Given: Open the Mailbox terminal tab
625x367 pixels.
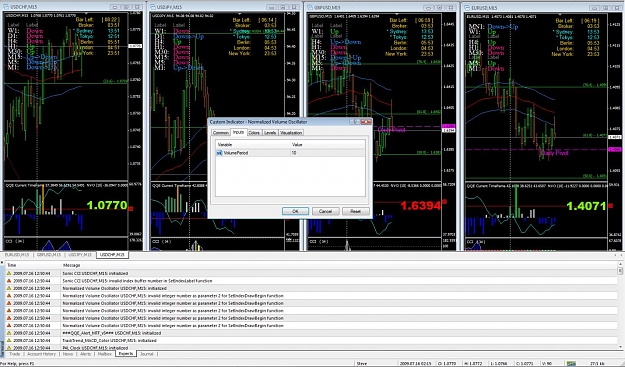Looking at the screenshot, I should [104, 354].
